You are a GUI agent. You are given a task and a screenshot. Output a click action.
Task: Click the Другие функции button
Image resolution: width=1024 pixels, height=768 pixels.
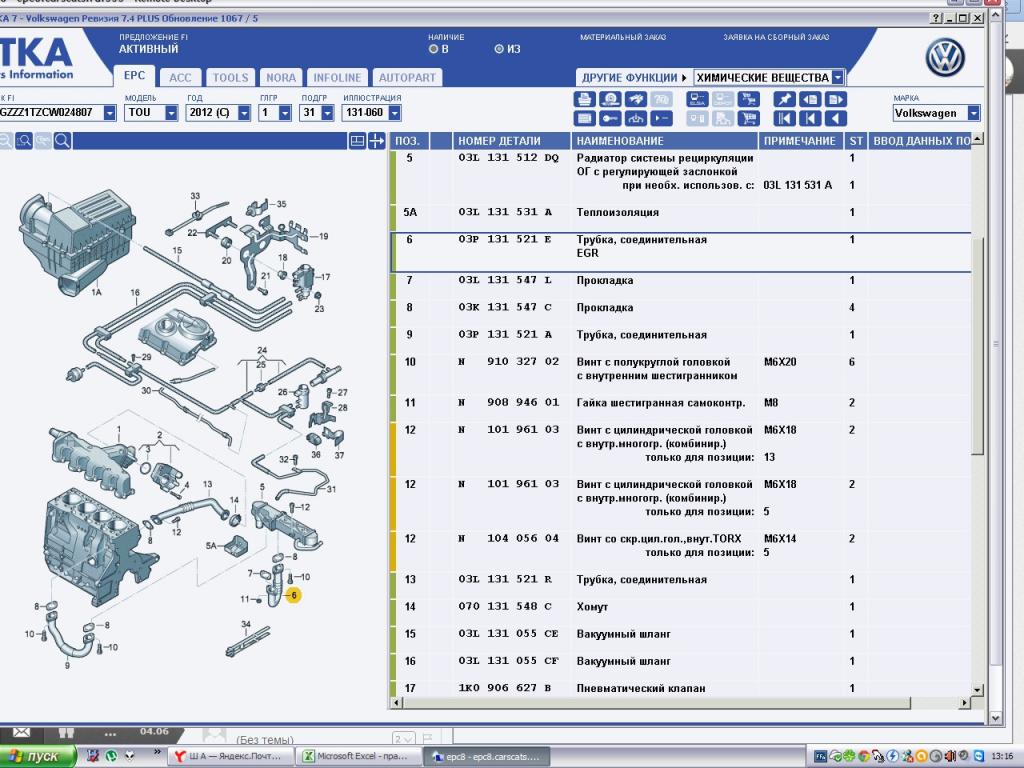pos(633,78)
